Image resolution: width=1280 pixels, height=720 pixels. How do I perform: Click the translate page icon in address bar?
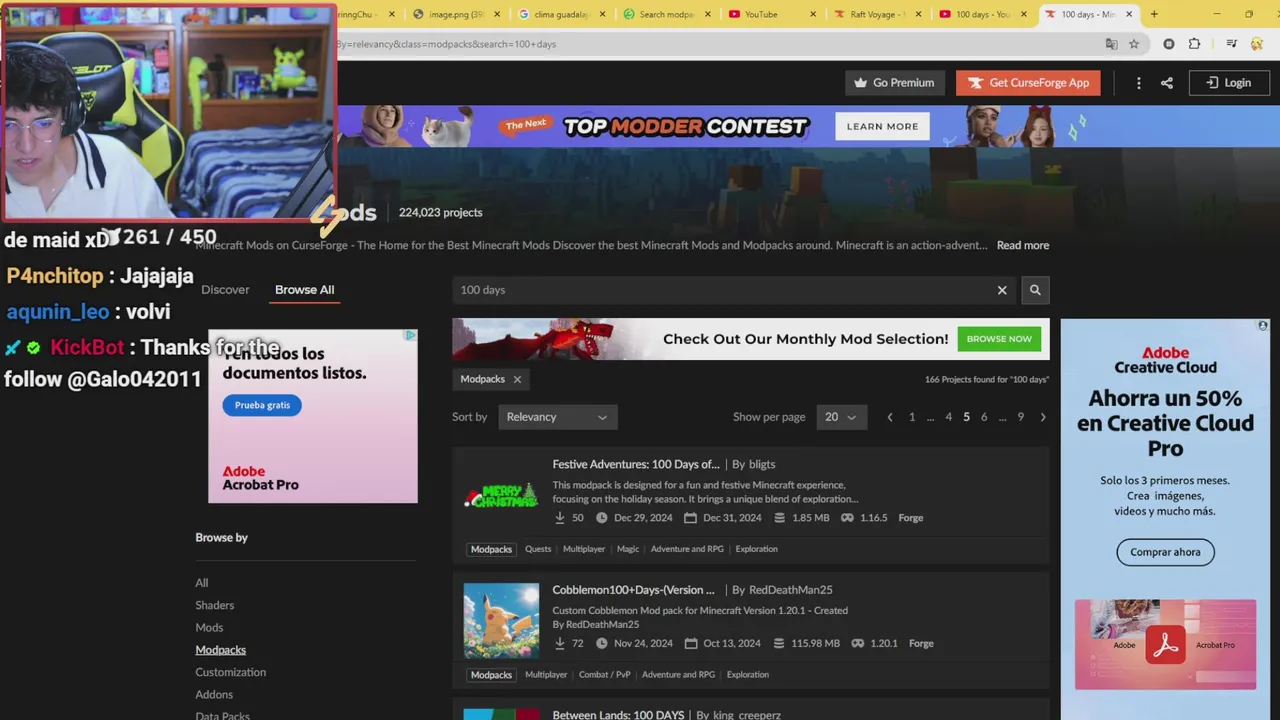coord(1111,44)
